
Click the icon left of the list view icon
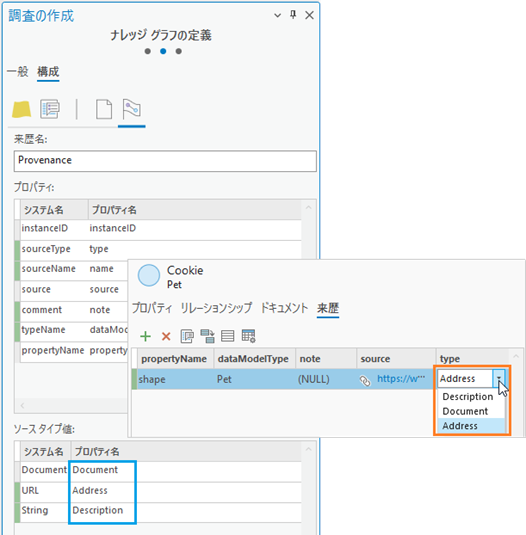coord(207,336)
